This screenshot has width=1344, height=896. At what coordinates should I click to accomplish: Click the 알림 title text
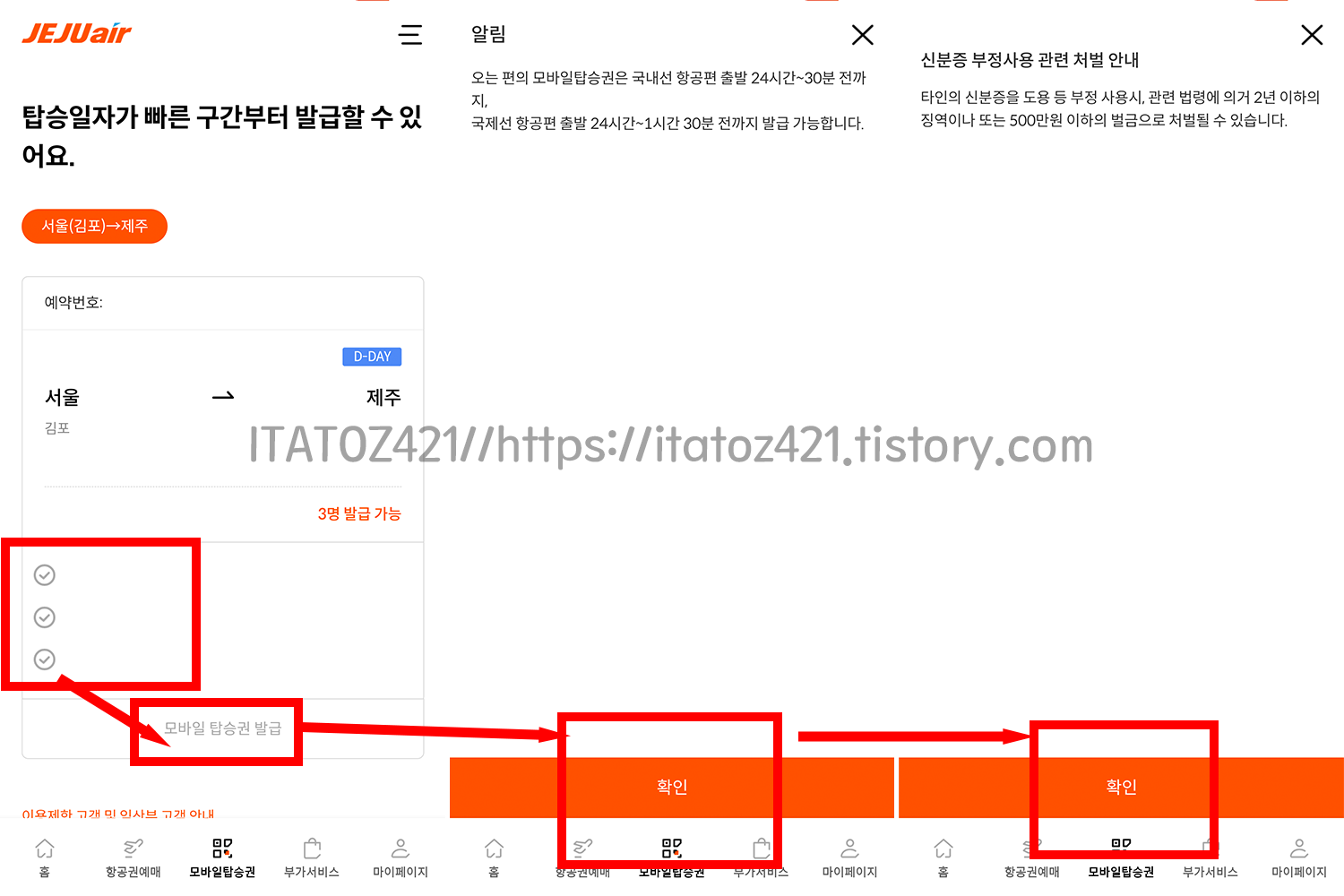pyautogui.click(x=488, y=34)
